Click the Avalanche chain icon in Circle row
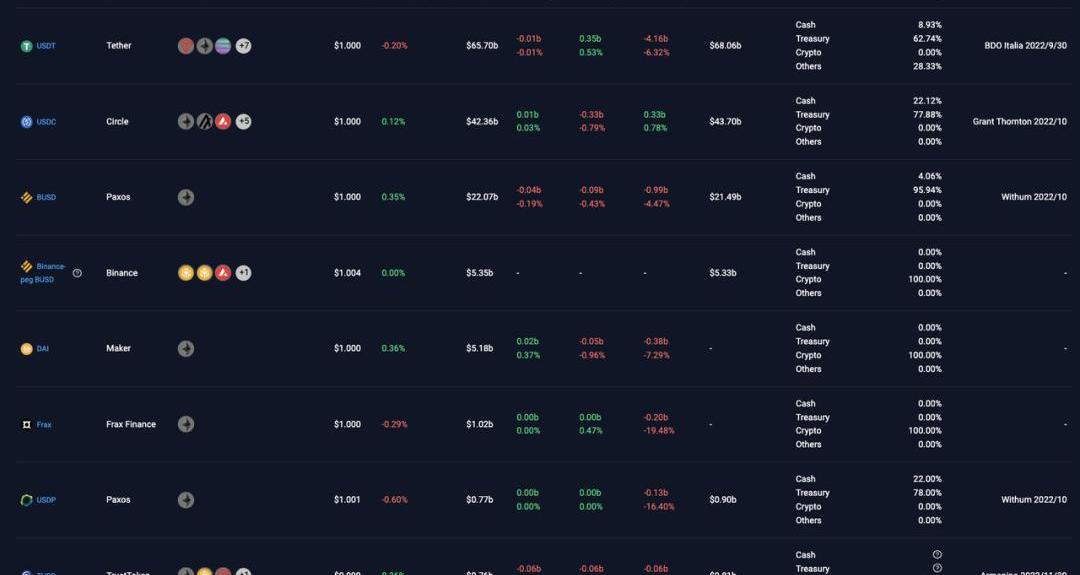The image size is (1080, 575). pyautogui.click(x=223, y=122)
